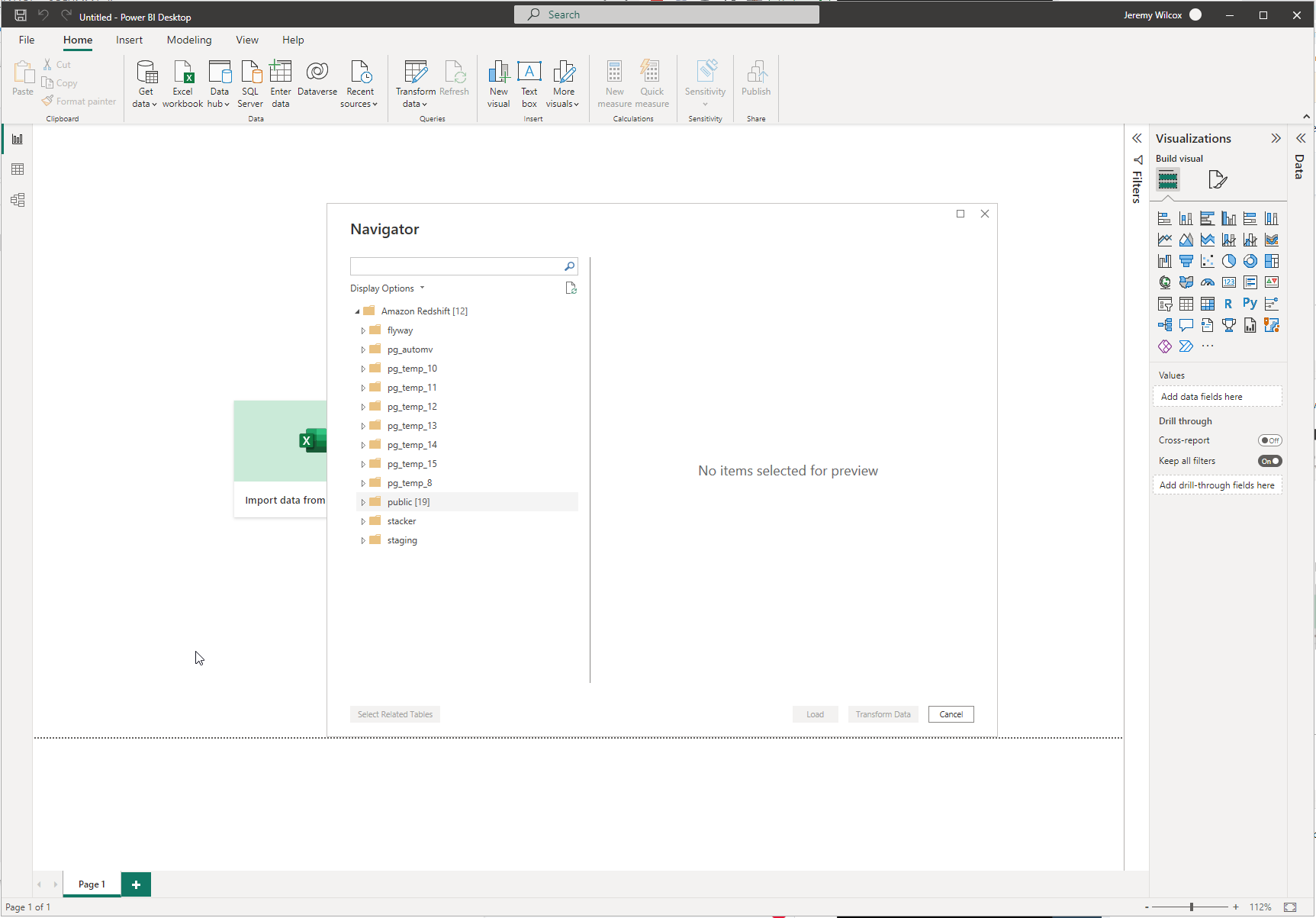
Task: Switch to the Home ribbon tab
Action: (x=78, y=40)
